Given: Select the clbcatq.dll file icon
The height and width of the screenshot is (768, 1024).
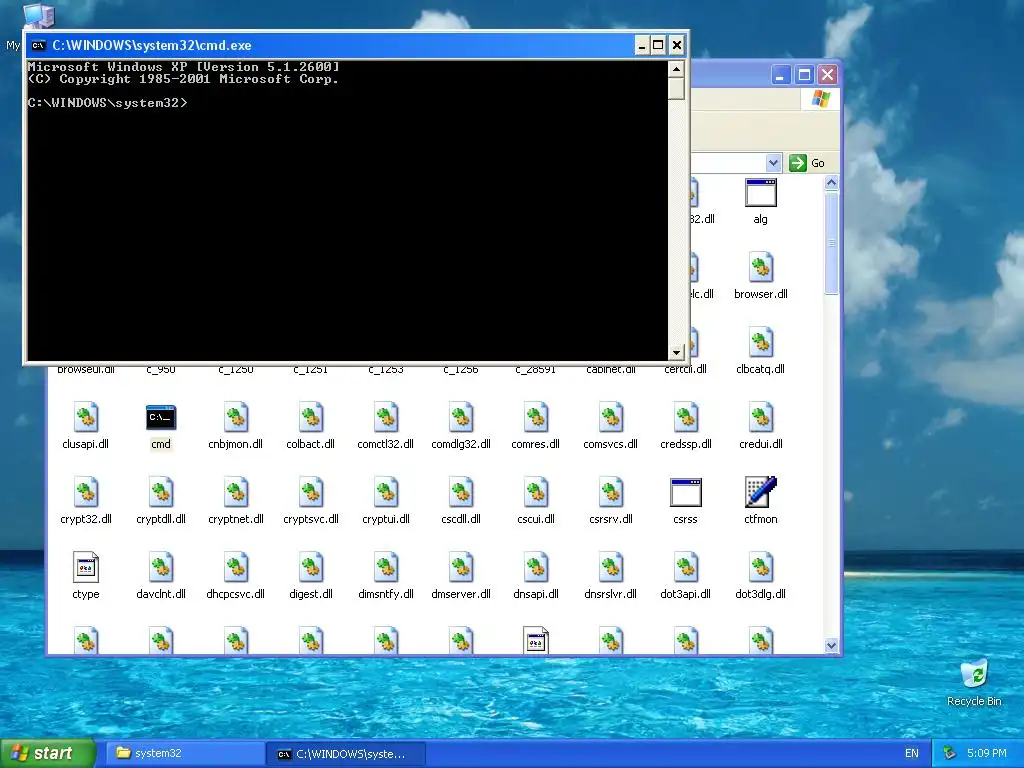Looking at the screenshot, I should coord(761,344).
